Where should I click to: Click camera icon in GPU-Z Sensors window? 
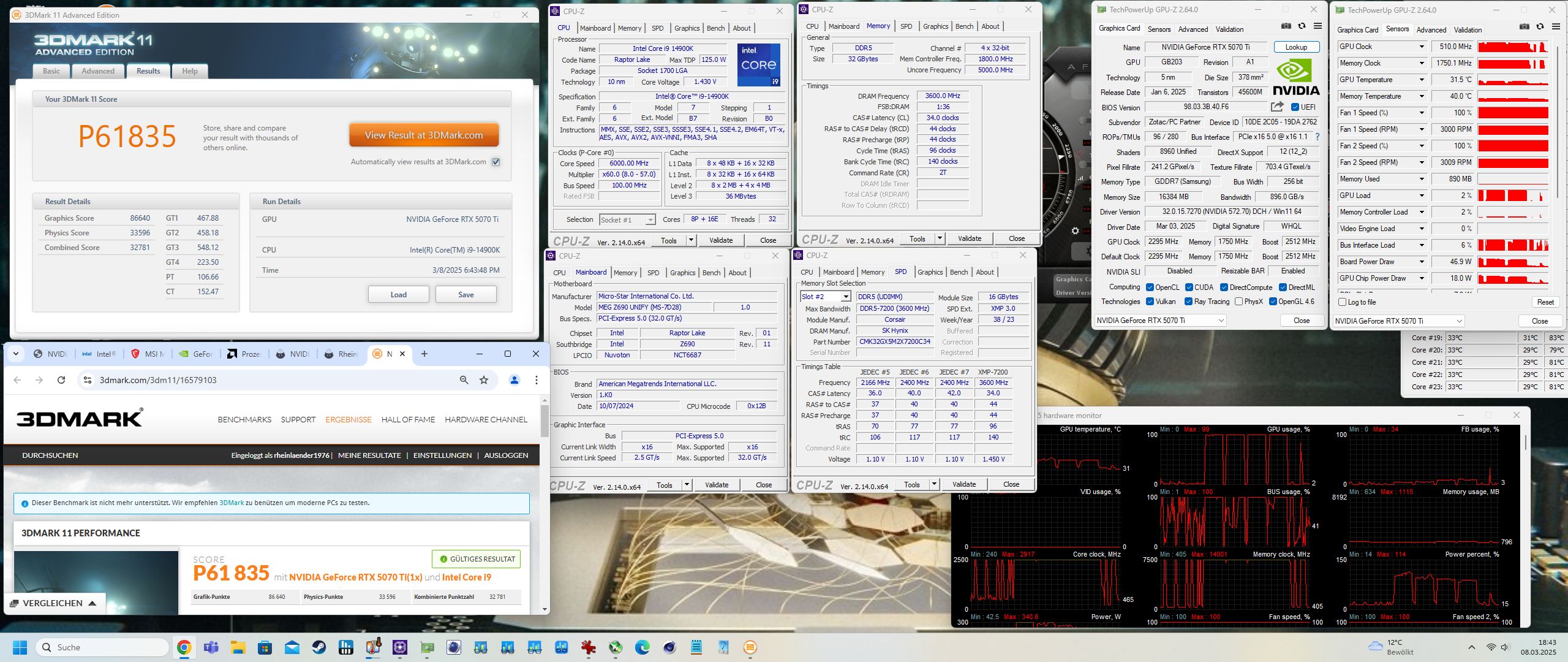point(1524,26)
